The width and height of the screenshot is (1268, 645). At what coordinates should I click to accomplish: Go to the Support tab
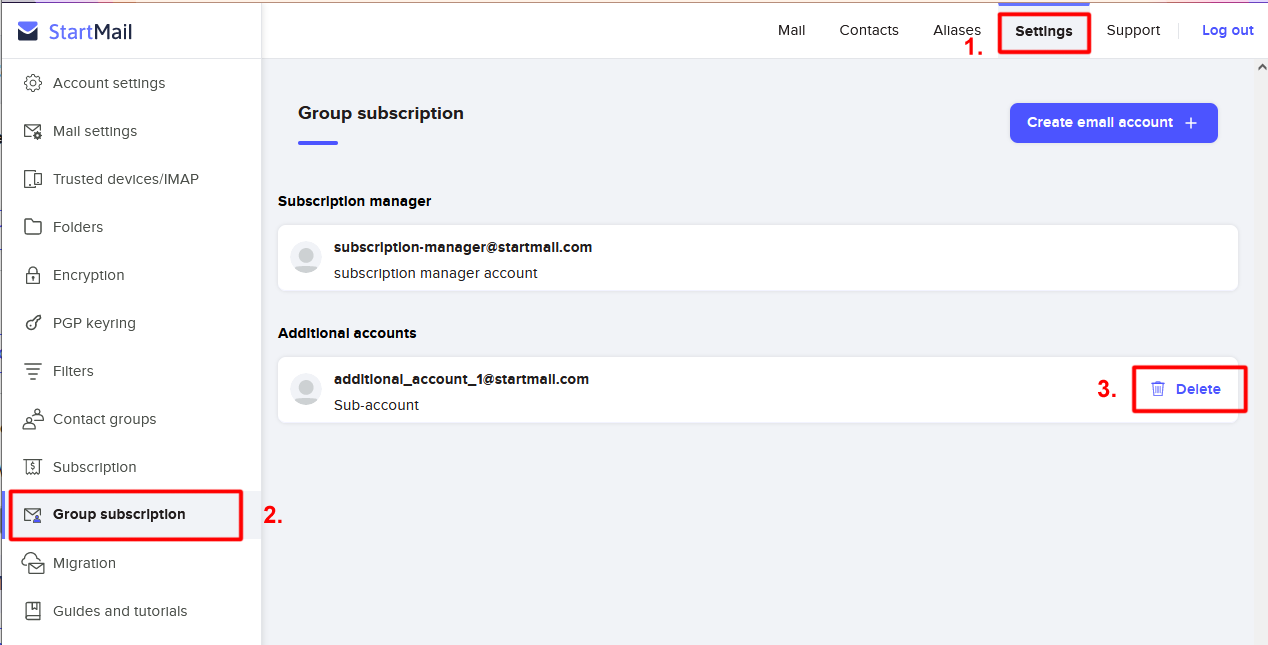1133,30
